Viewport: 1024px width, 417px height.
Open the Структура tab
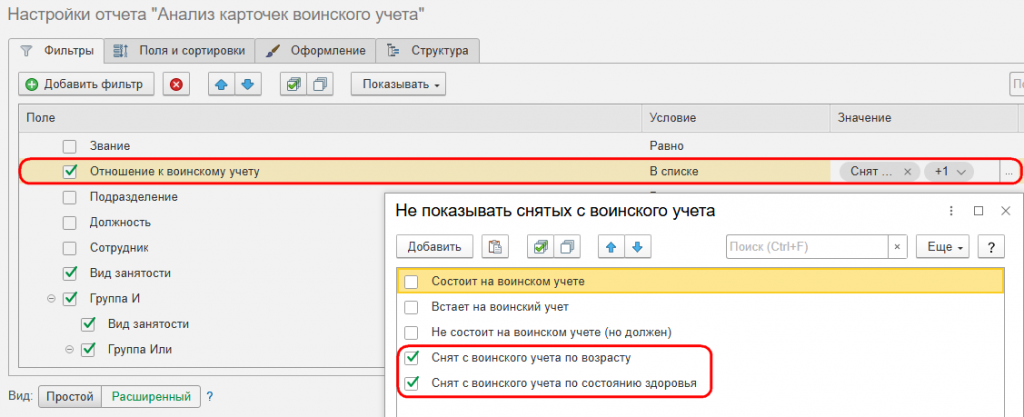point(428,50)
